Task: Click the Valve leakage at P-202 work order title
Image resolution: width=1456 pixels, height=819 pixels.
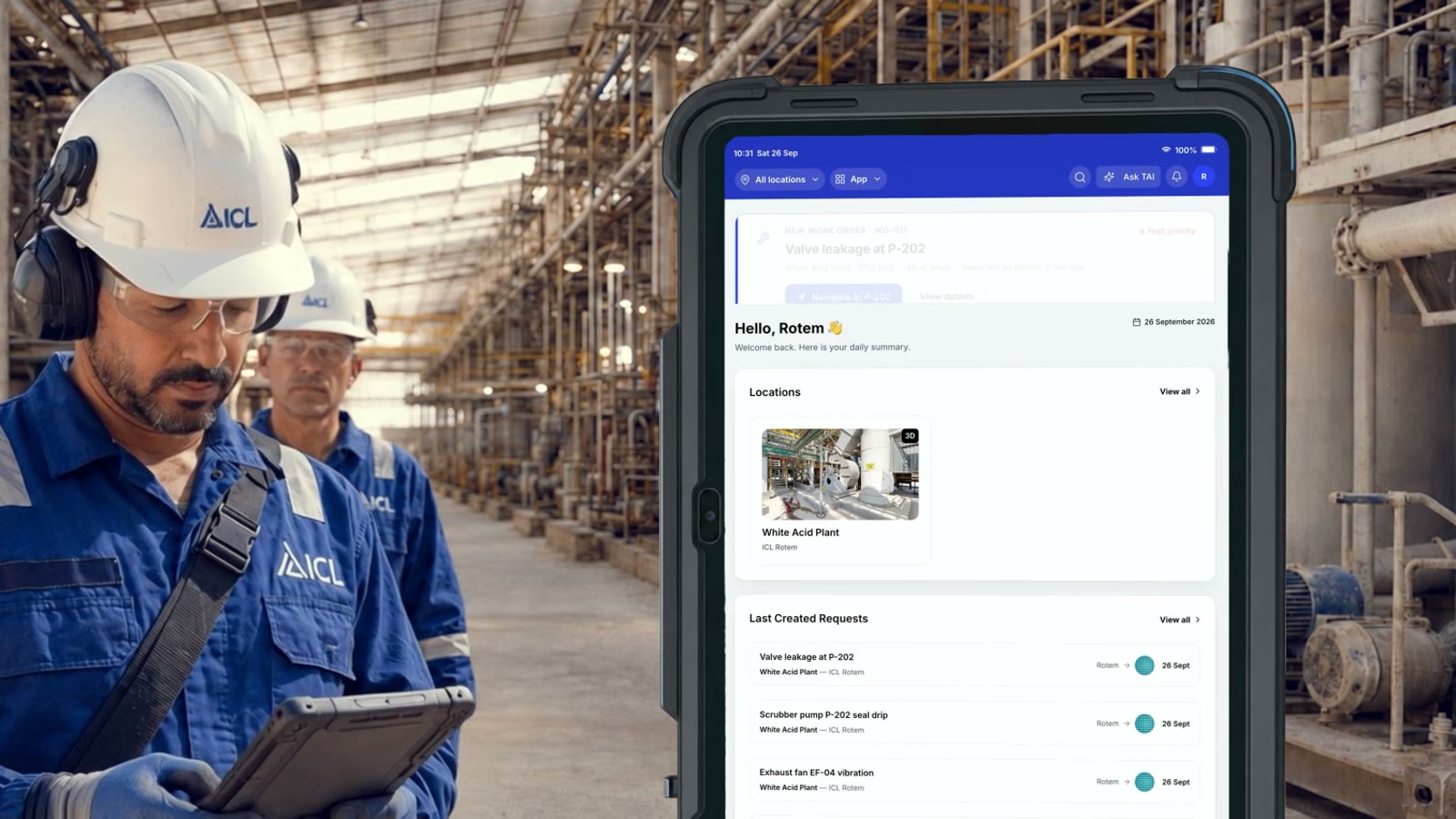Action: [x=855, y=248]
